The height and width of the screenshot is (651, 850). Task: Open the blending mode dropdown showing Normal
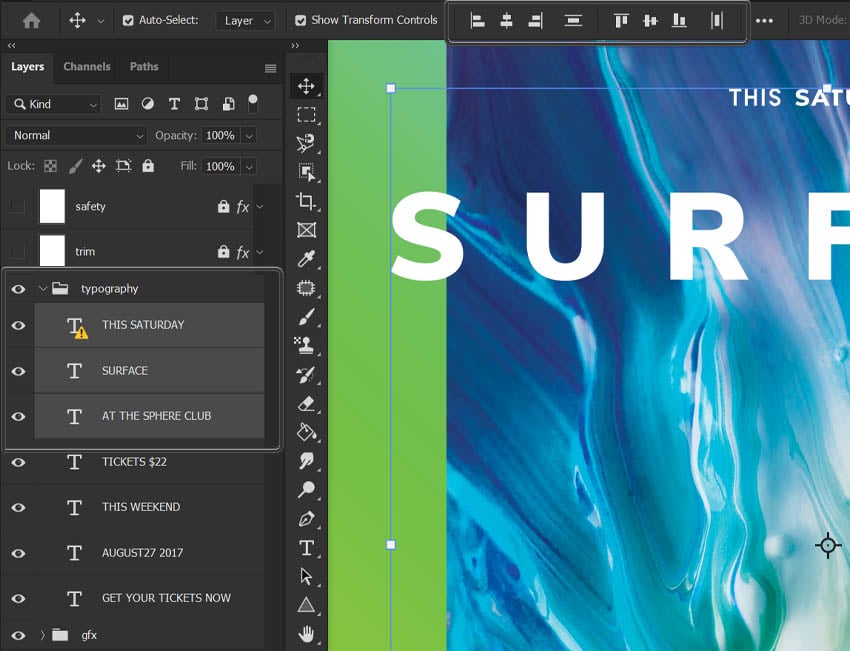[75, 134]
